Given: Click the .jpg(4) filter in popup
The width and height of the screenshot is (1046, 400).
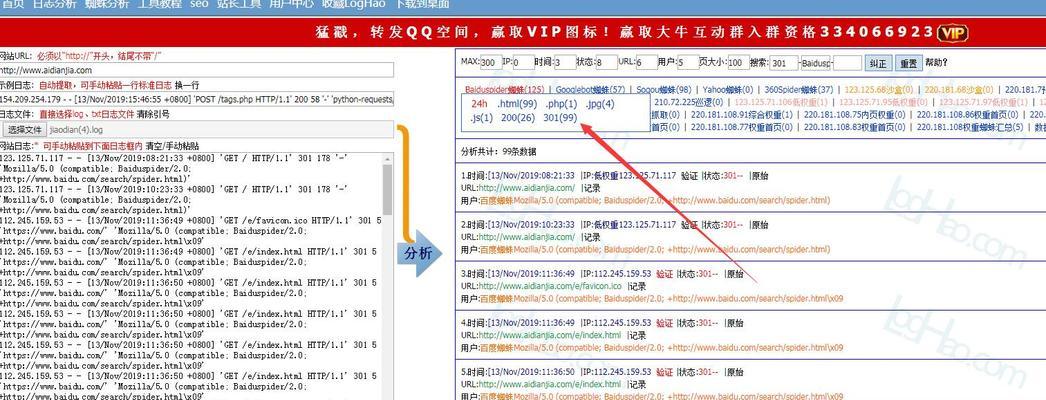Looking at the screenshot, I should coord(600,104).
